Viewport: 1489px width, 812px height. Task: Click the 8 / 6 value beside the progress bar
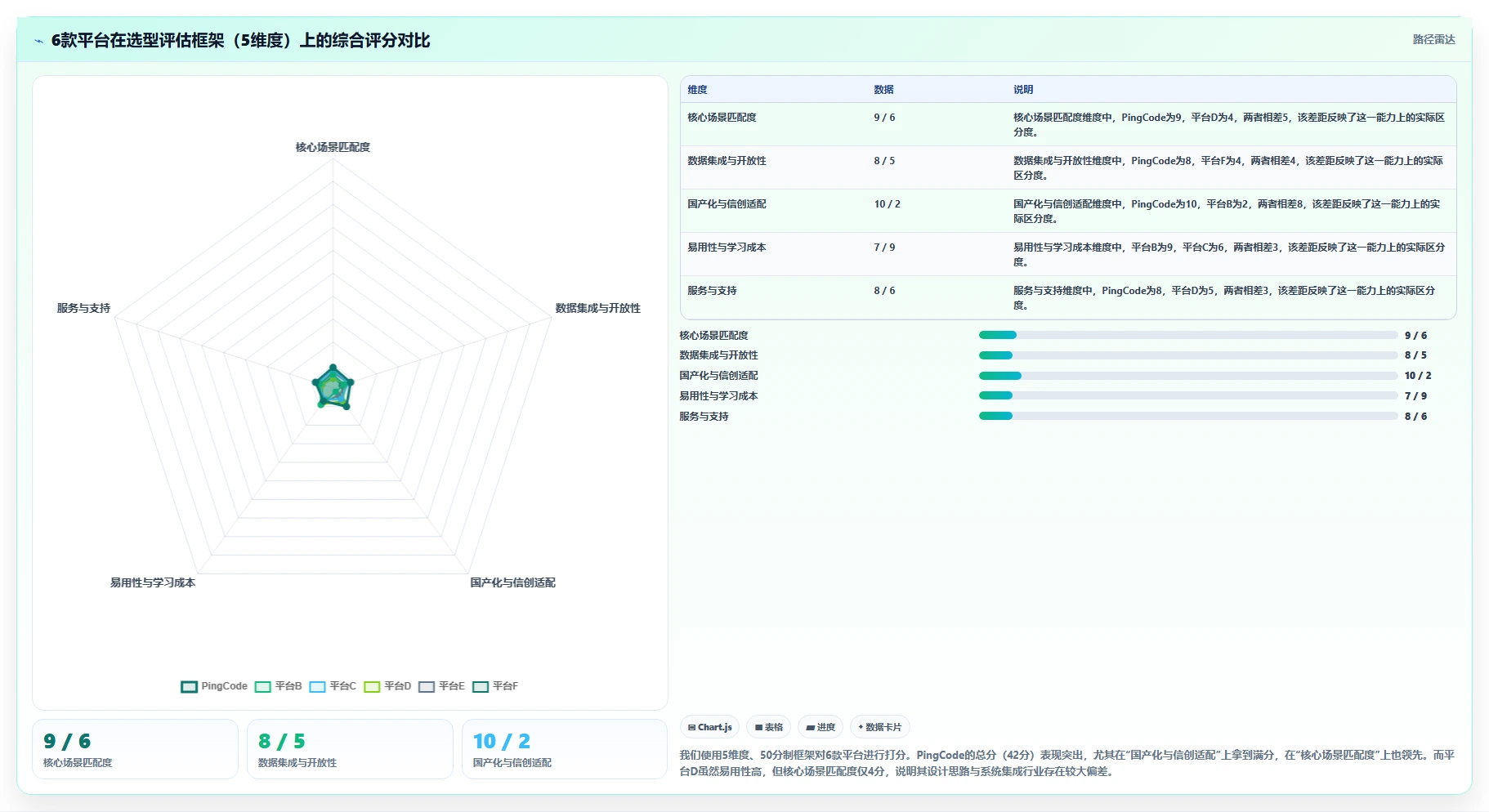click(1415, 417)
